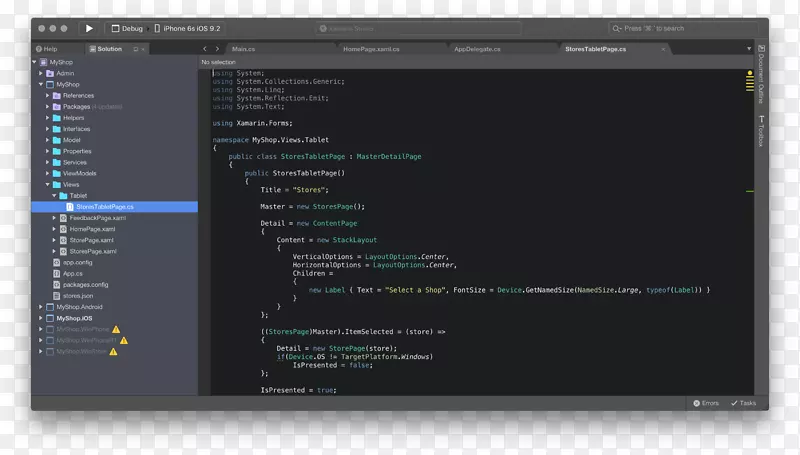
Task: Click the search field in the toolbar
Action: tap(683, 29)
